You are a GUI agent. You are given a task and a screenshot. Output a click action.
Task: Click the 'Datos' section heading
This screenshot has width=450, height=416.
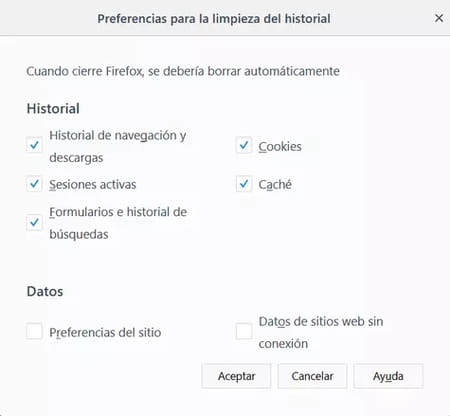[x=45, y=291]
